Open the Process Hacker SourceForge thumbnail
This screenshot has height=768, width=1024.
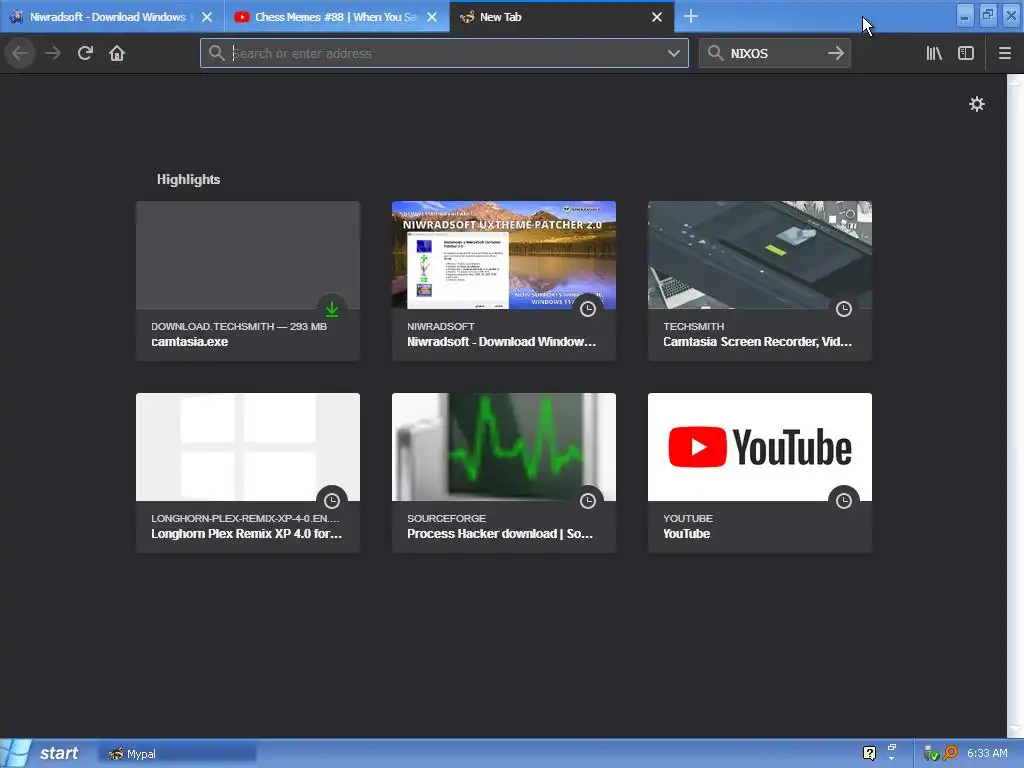point(504,447)
